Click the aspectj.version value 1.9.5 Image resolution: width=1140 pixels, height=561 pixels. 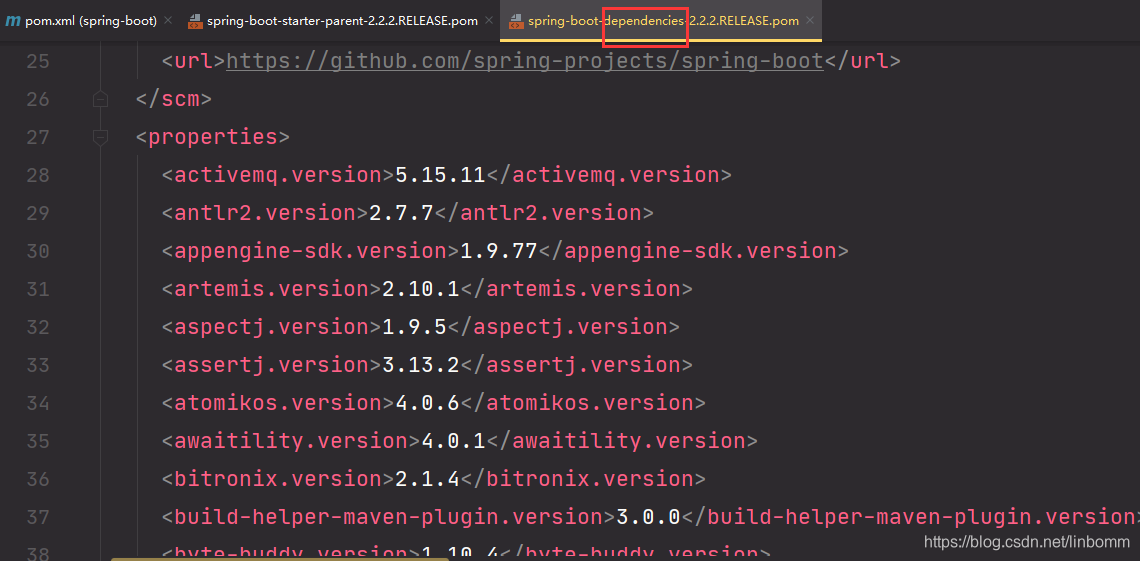tap(414, 326)
